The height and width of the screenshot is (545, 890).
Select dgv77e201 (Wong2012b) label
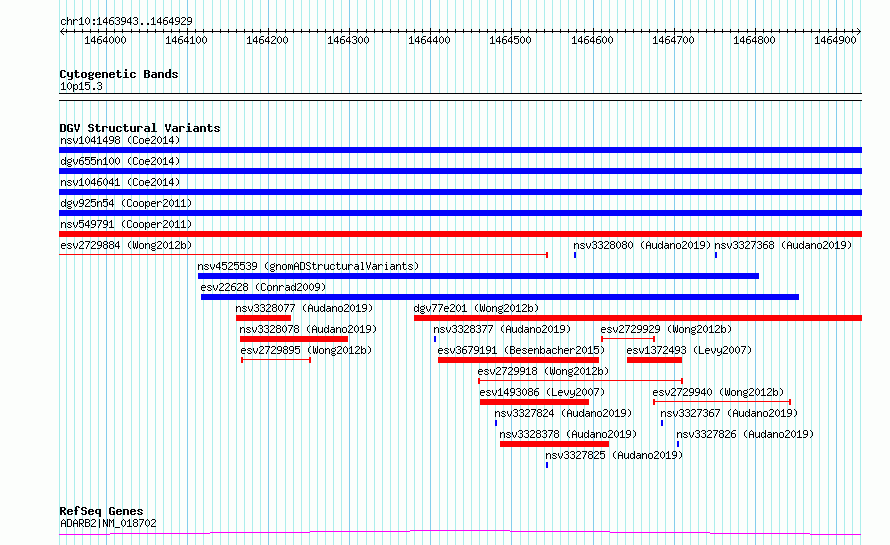pyautogui.click(x=476, y=308)
